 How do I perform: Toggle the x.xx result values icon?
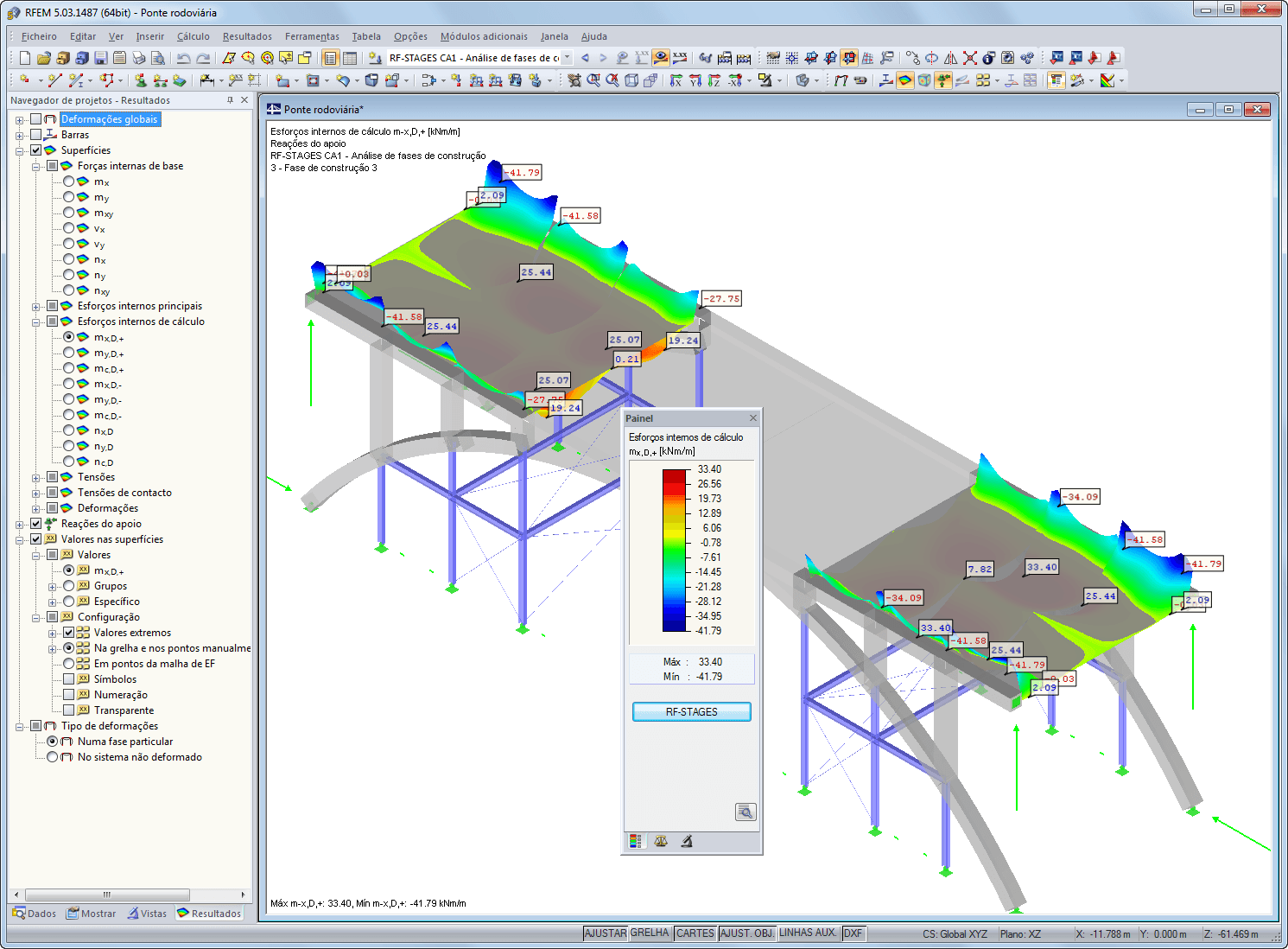680,58
